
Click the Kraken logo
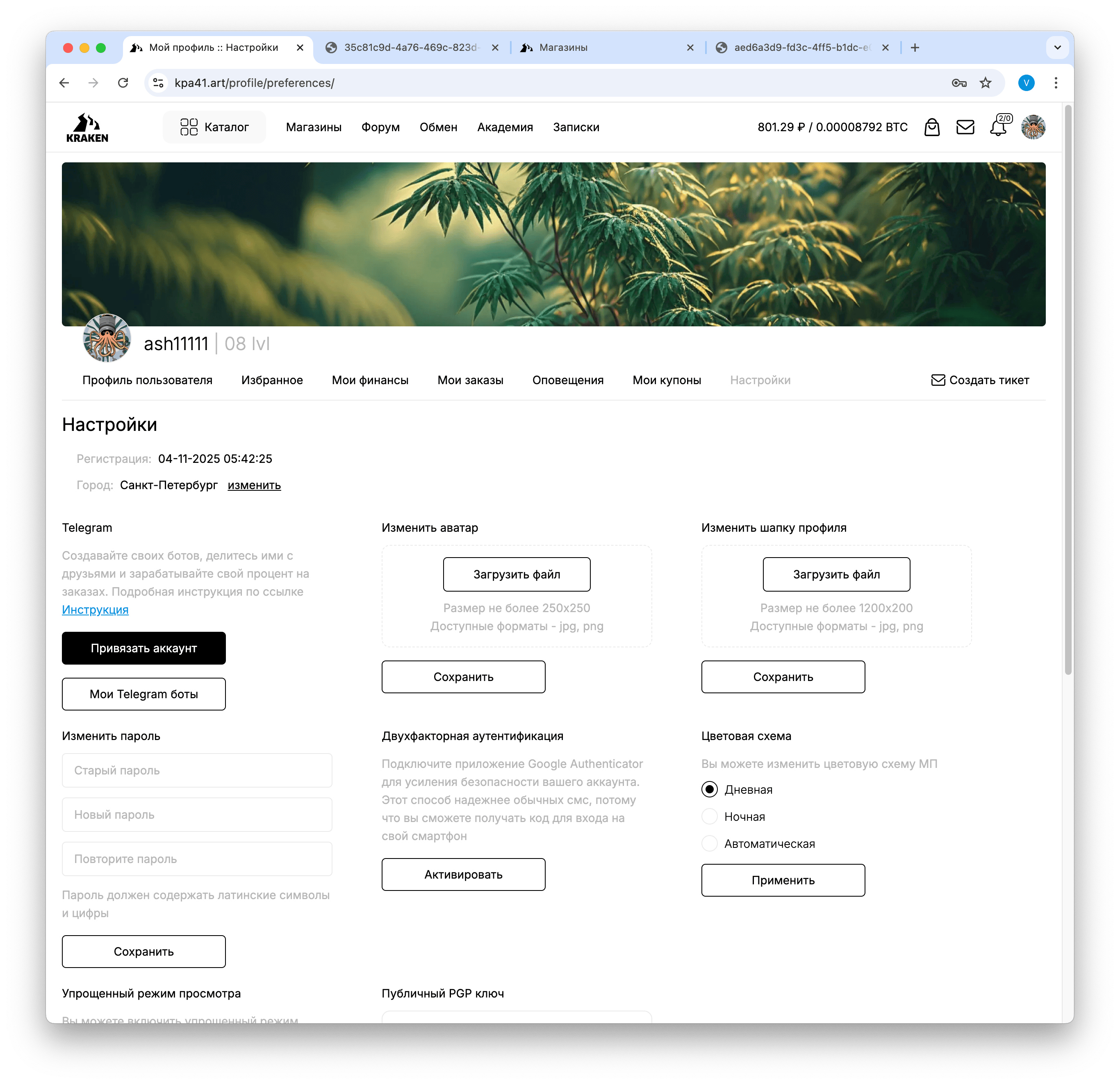pos(87,127)
